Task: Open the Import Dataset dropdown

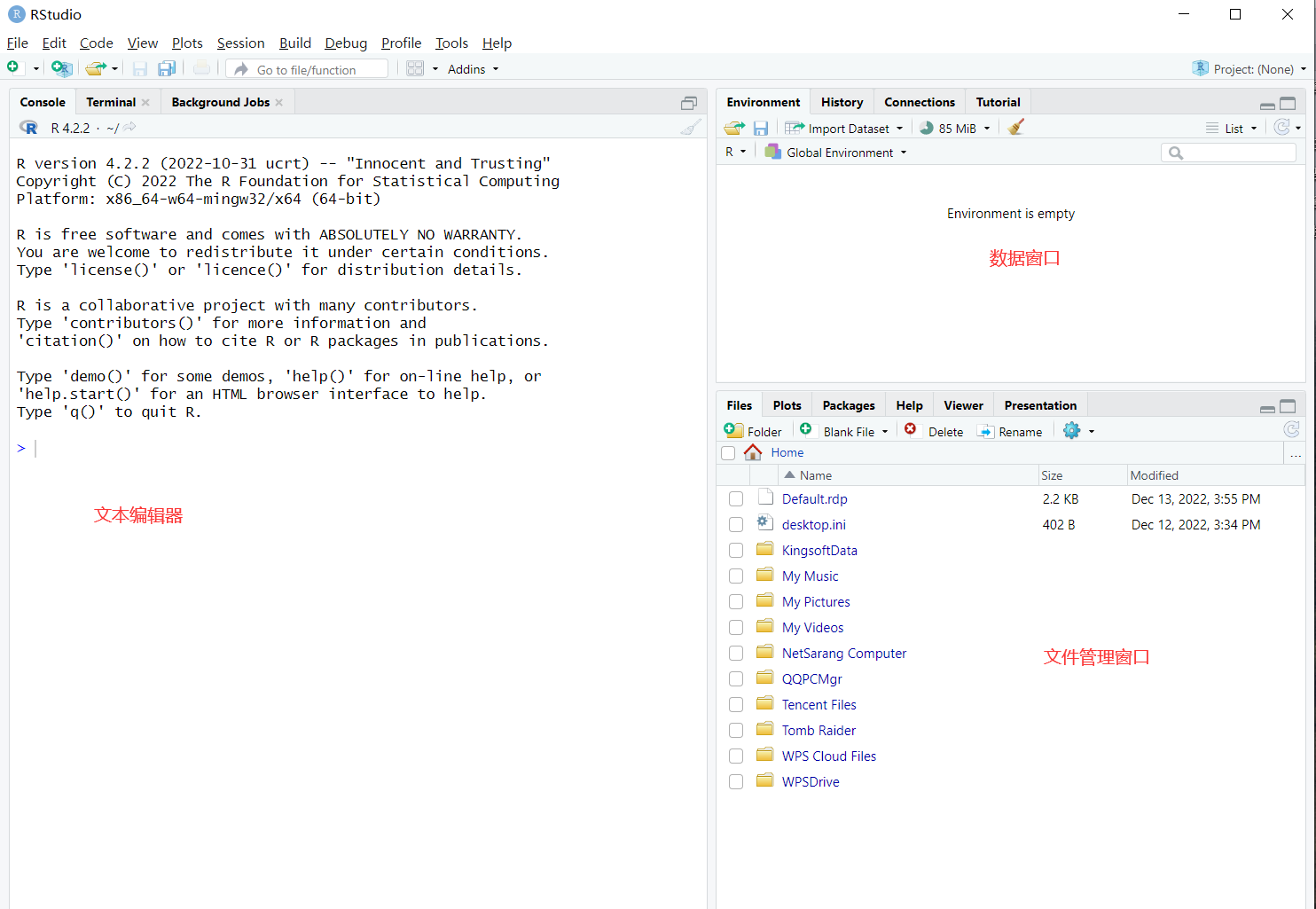Action: (843, 129)
